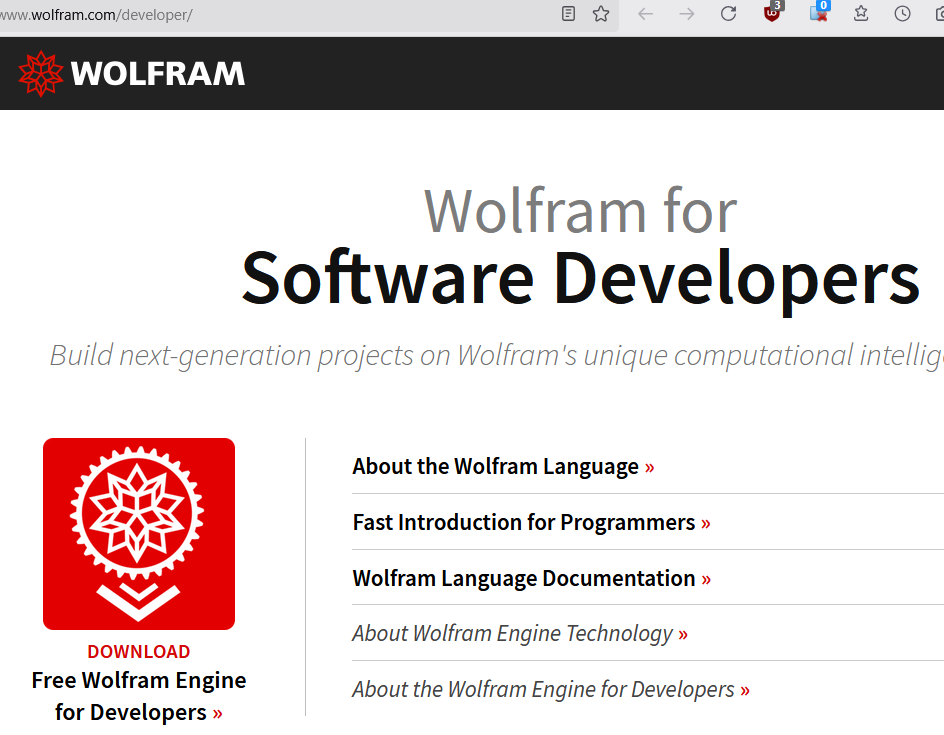944x735 pixels.
Task: Open About the Wolfram Engine for Developers link
Action: pos(550,690)
